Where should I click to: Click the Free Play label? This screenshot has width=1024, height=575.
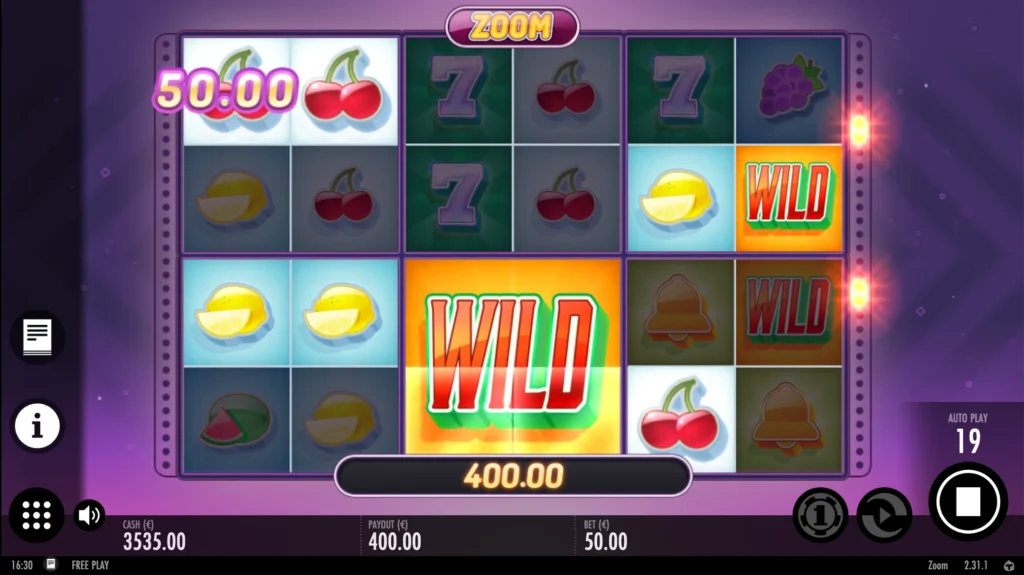(x=90, y=565)
